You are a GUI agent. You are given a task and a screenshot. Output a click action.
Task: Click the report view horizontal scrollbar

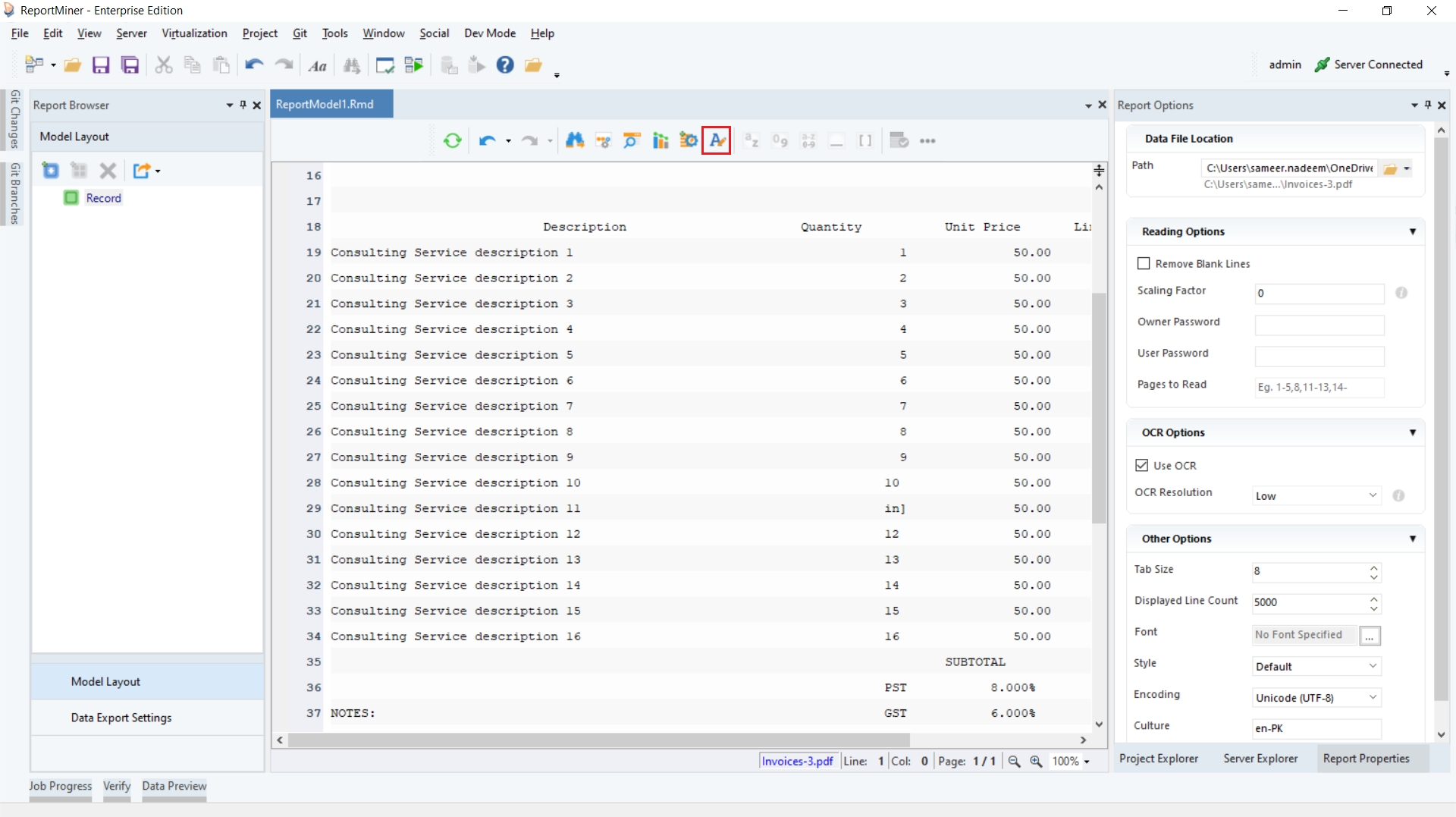pyautogui.click(x=599, y=740)
